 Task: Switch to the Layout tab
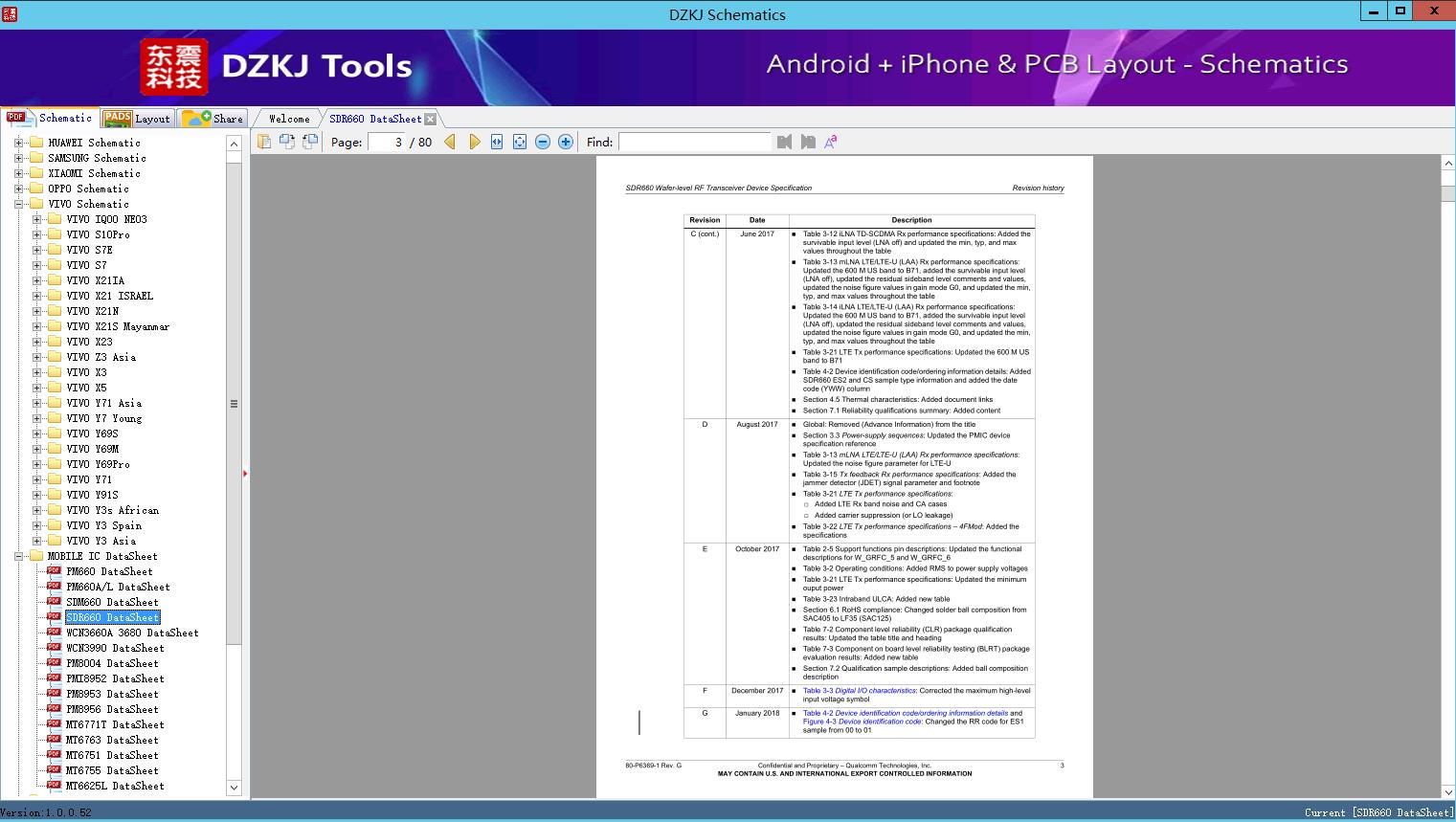137,119
